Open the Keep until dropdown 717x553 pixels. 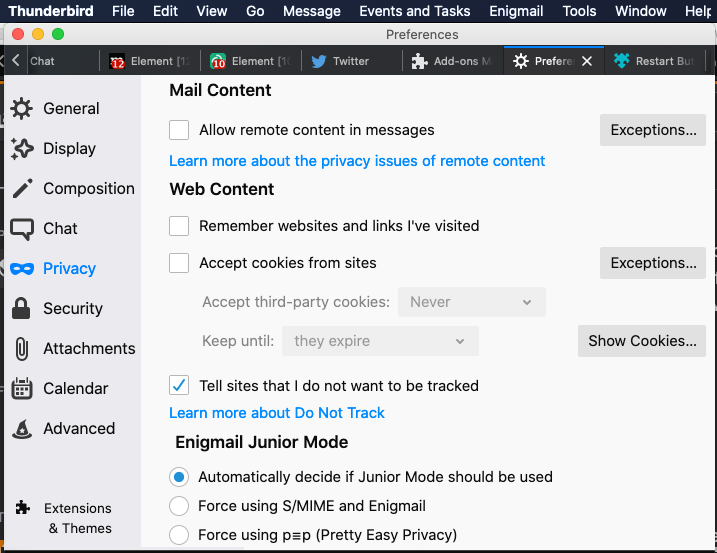(x=380, y=341)
